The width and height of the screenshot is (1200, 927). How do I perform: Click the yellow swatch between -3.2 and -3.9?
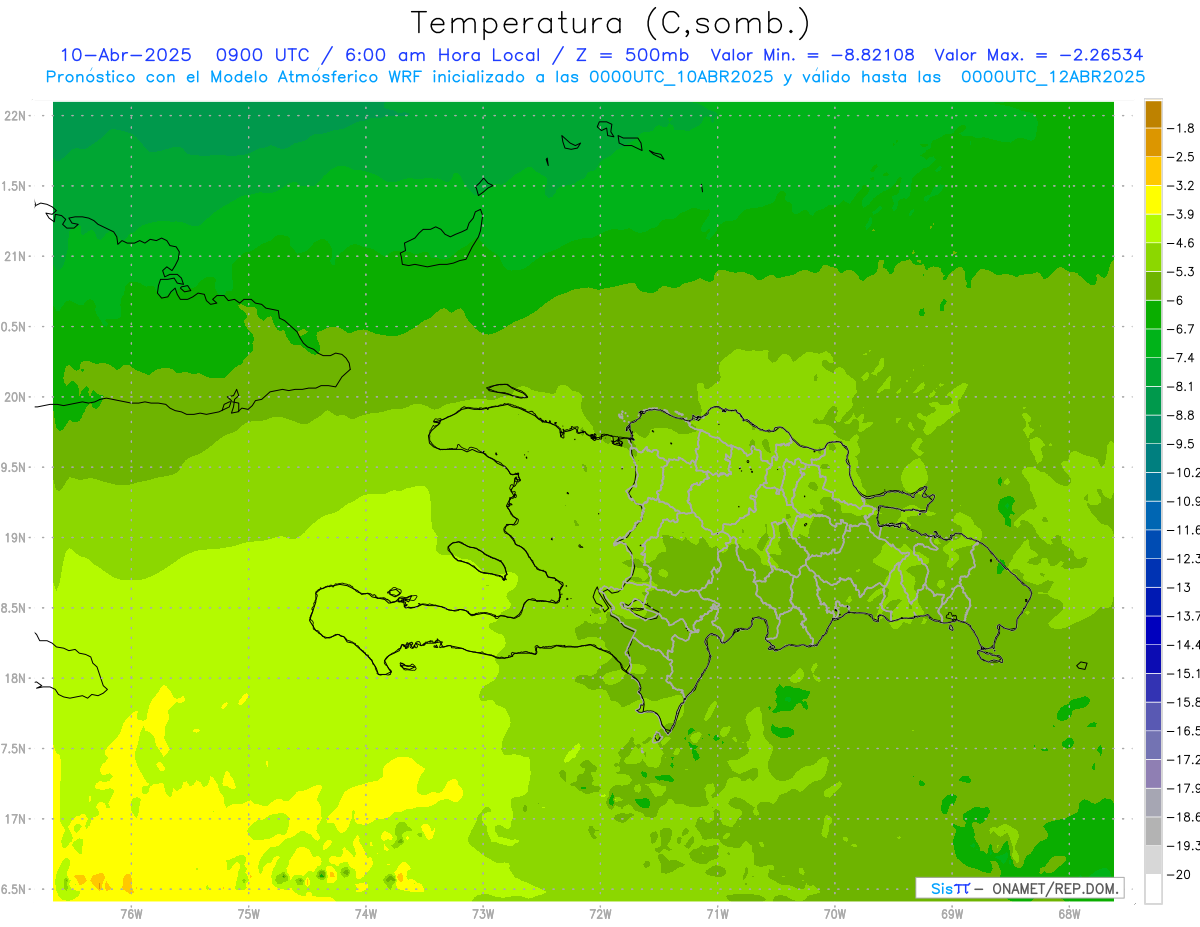(1154, 200)
